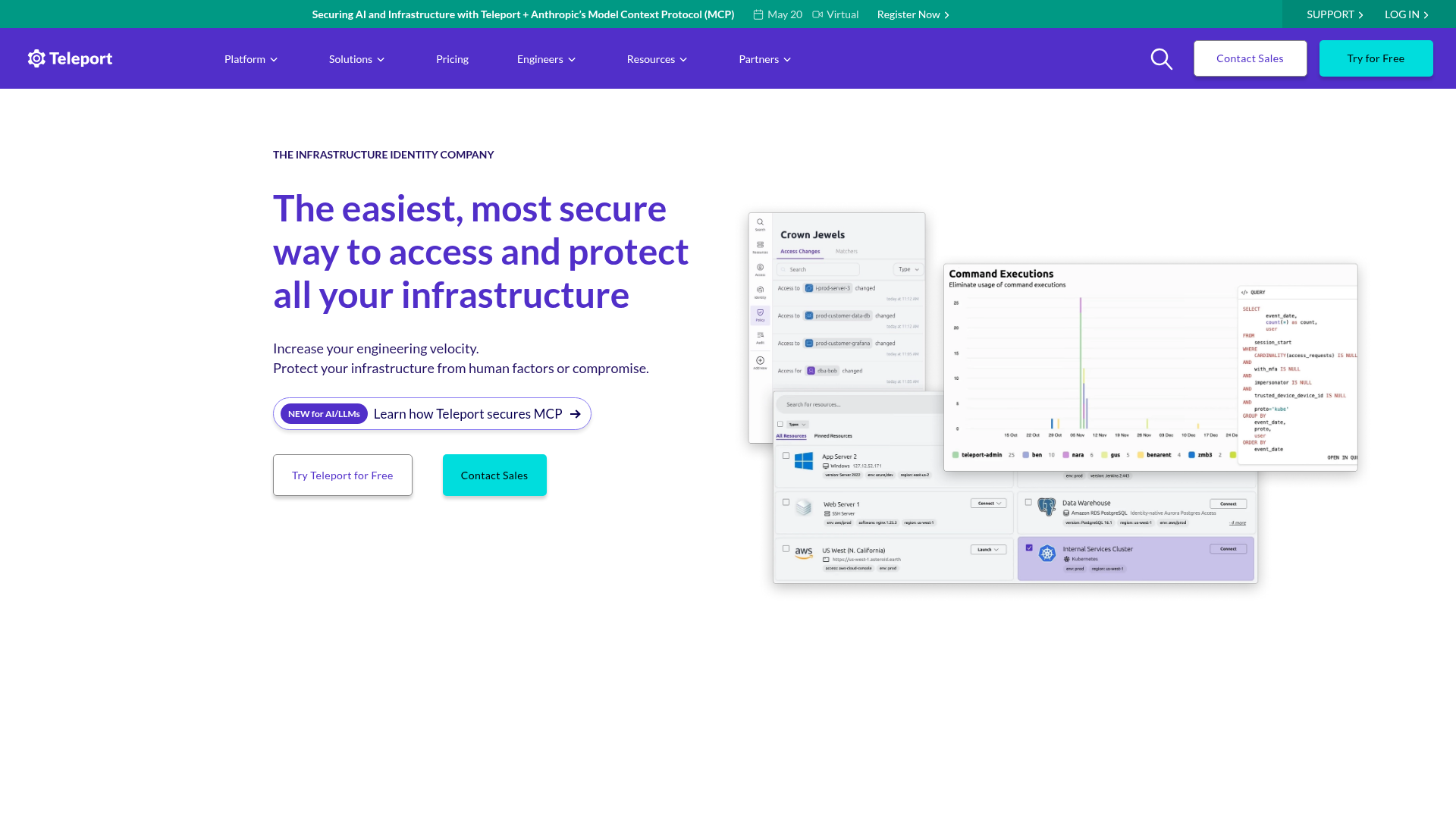Click Search field in Crown Jewels panel
1456x819 pixels.
819,269
